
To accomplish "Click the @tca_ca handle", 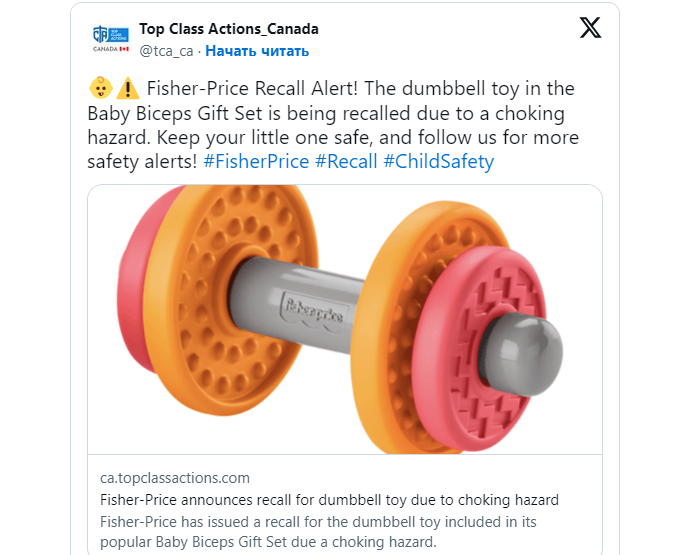I will [x=165, y=50].
